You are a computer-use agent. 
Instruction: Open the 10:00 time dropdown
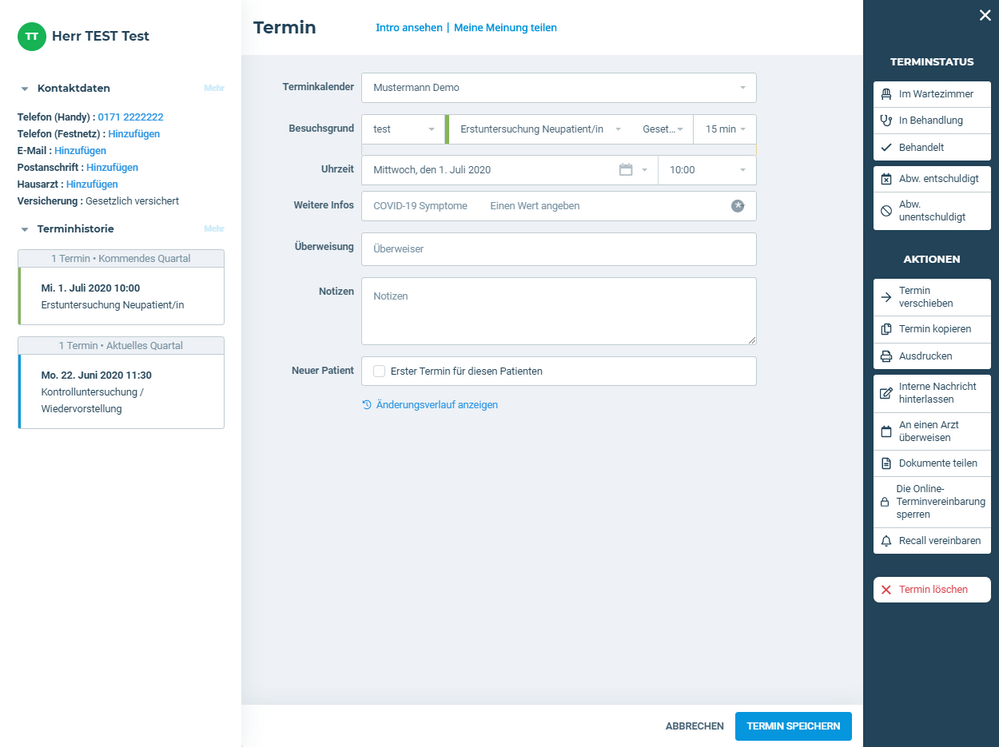point(707,170)
